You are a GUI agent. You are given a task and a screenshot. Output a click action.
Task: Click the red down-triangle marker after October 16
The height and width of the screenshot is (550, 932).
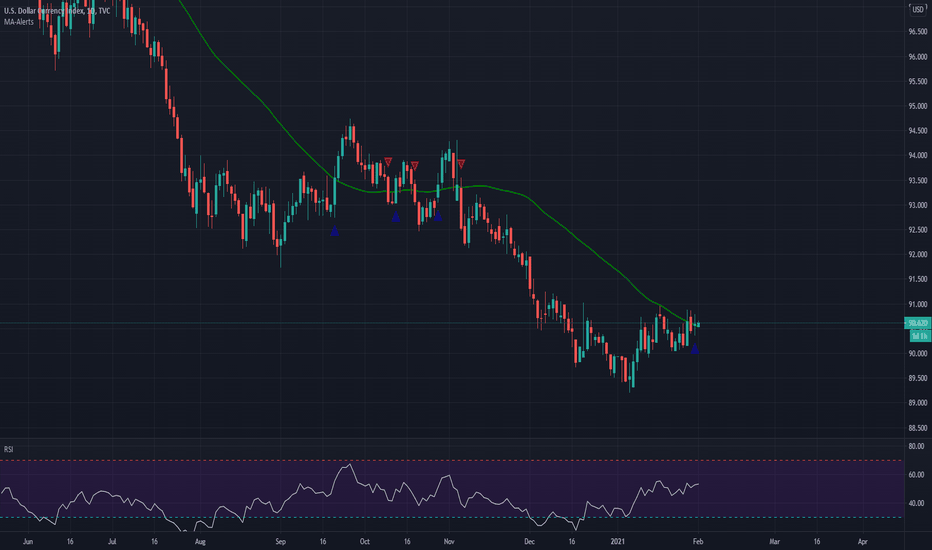click(x=414, y=166)
